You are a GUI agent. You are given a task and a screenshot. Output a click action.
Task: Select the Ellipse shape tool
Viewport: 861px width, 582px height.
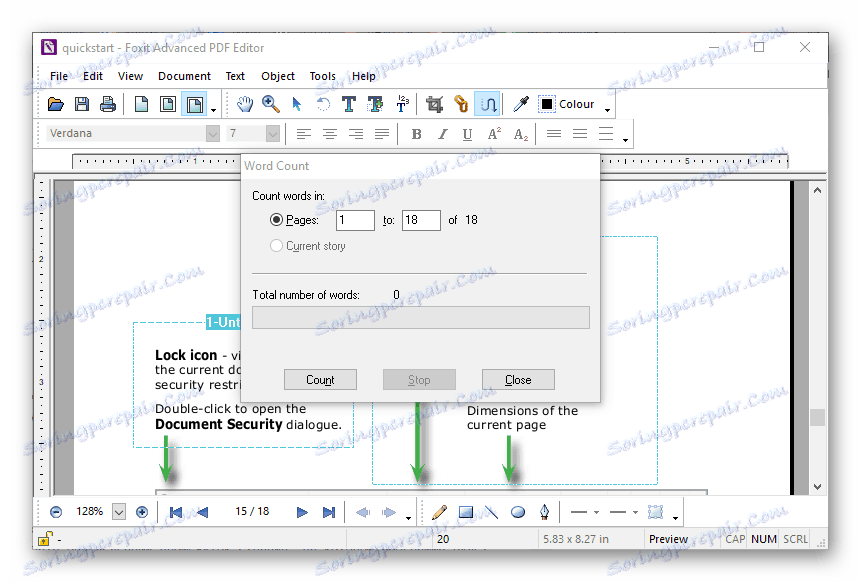pyautogui.click(x=518, y=512)
